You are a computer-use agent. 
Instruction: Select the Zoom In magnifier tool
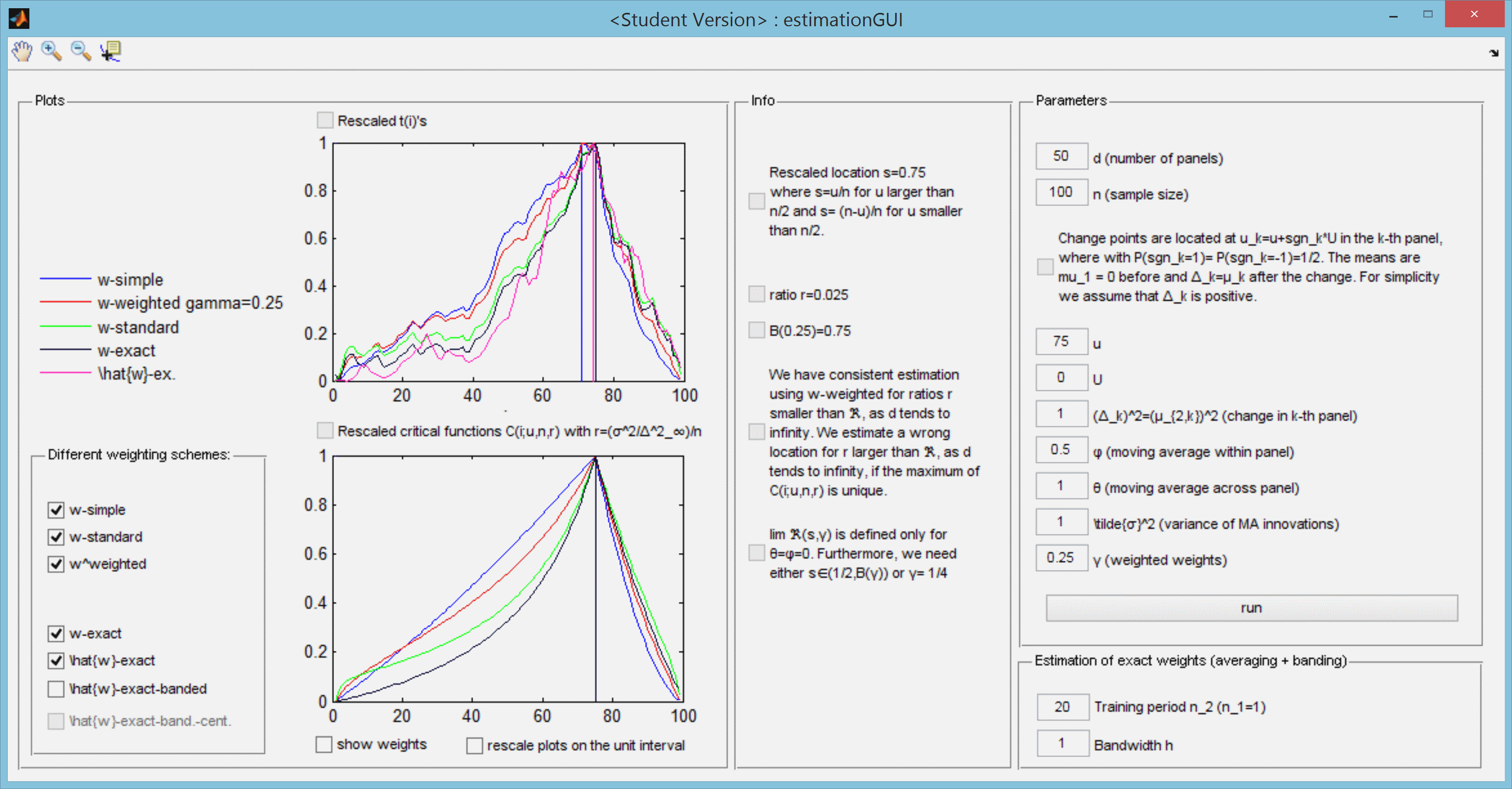coord(52,52)
